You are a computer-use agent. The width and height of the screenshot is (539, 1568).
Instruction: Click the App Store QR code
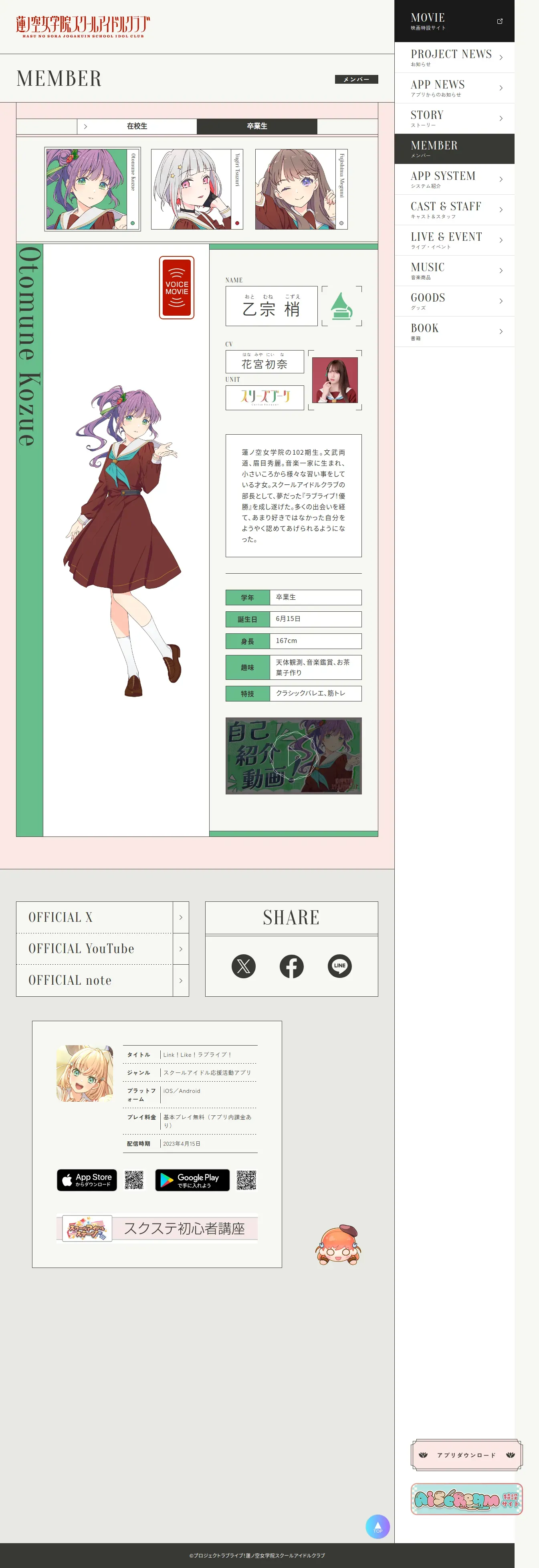tap(134, 1180)
